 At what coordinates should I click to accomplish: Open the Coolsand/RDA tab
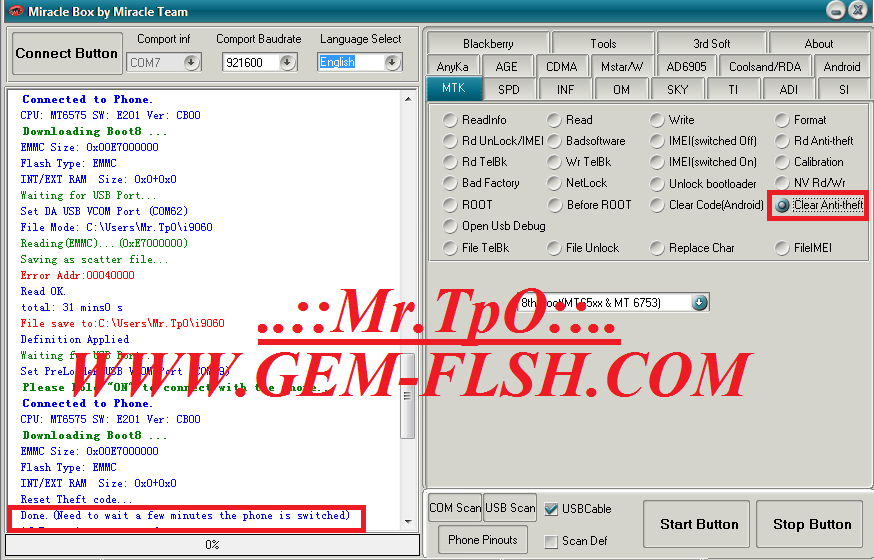(x=765, y=66)
